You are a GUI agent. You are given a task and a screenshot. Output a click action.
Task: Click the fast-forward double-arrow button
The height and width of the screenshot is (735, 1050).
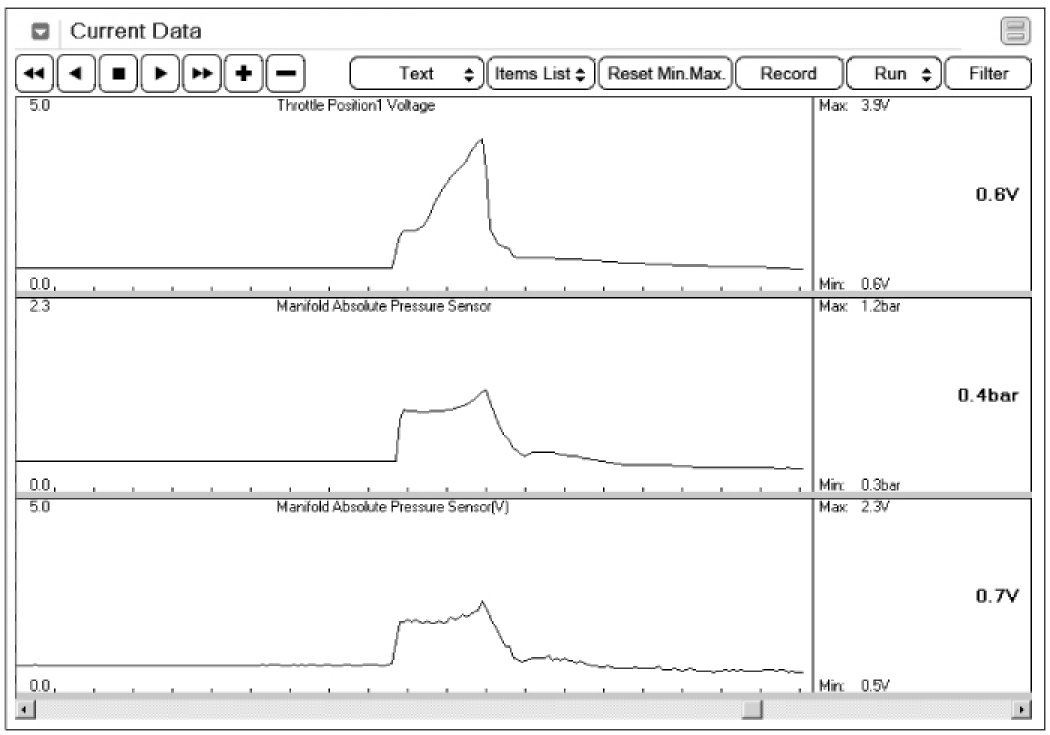tap(201, 74)
